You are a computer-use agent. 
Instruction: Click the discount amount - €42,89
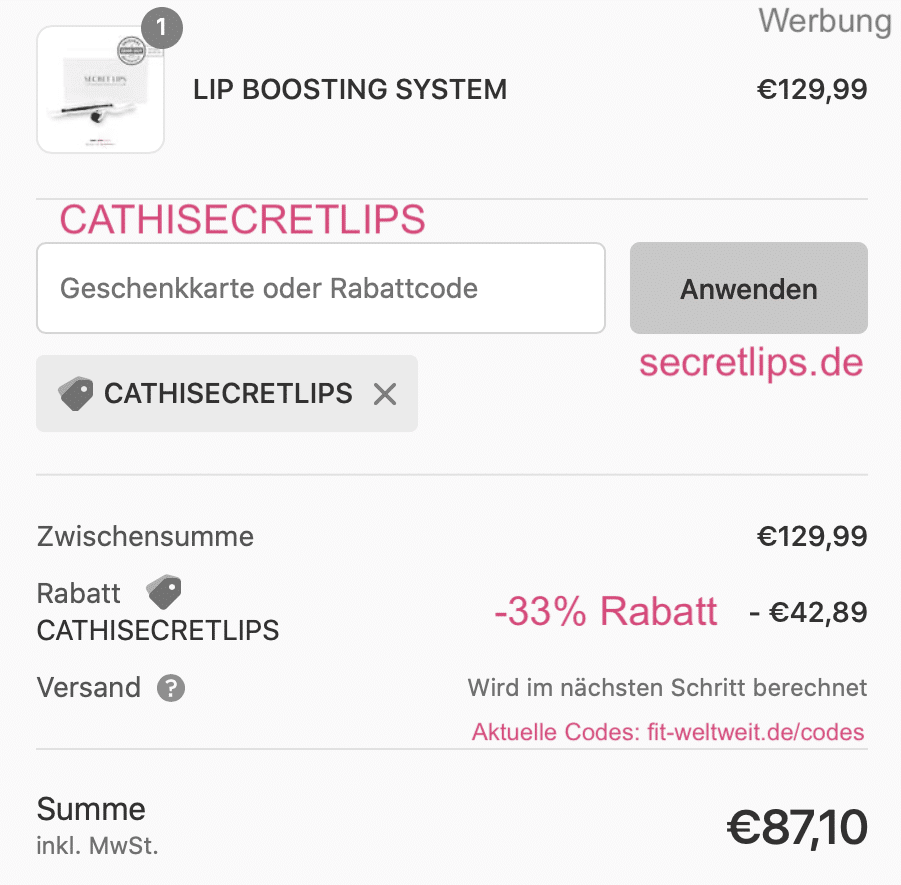[x=808, y=612]
